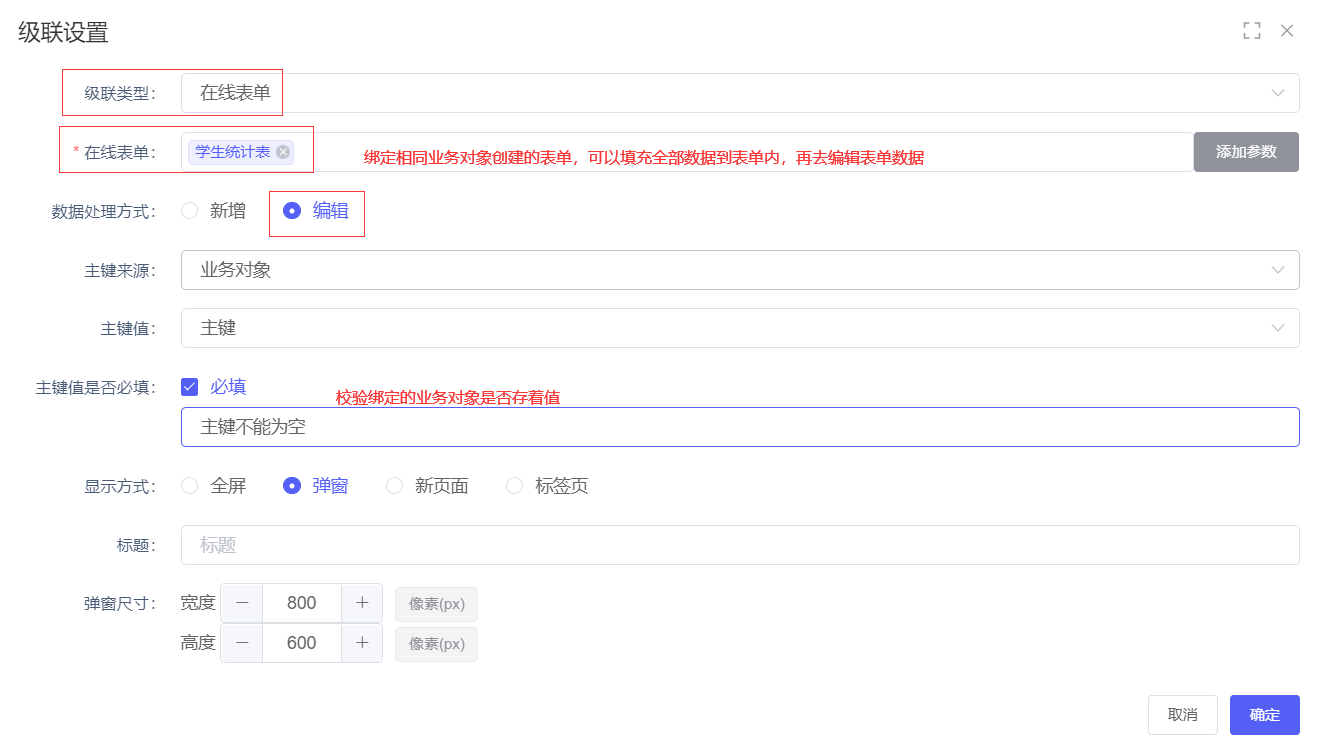Confirm with the 确定 button
Screen dimensions: 1329x756
[x=1264, y=715]
